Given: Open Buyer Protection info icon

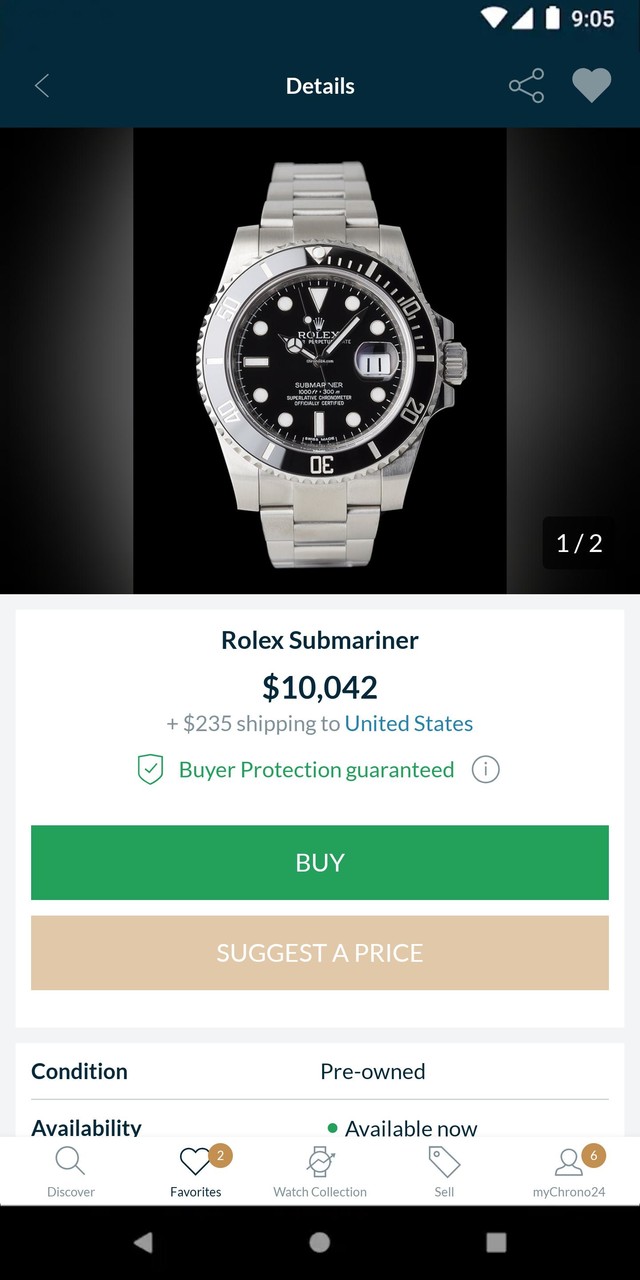Looking at the screenshot, I should pos(485,770).
